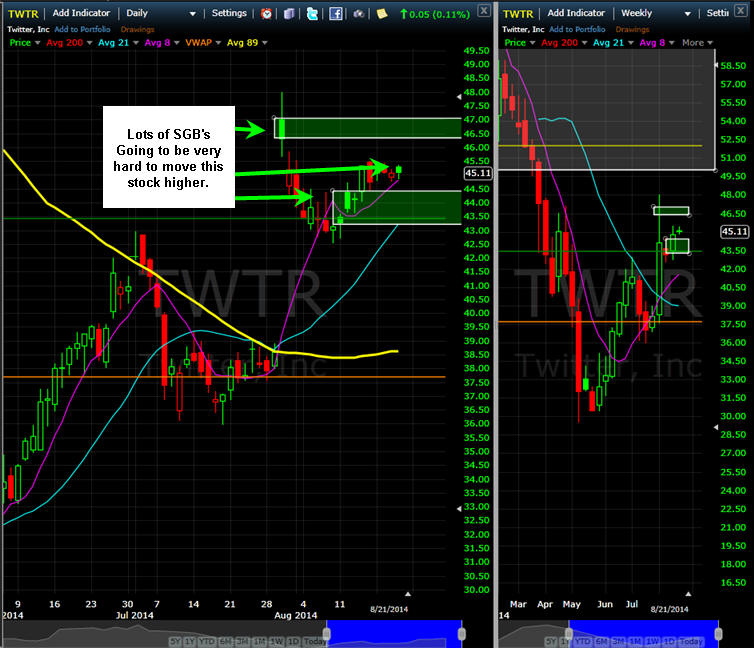The height and width of the screenshot is (648, 754).
Task: Expand the VWAP indicator options
Action: 218,43
